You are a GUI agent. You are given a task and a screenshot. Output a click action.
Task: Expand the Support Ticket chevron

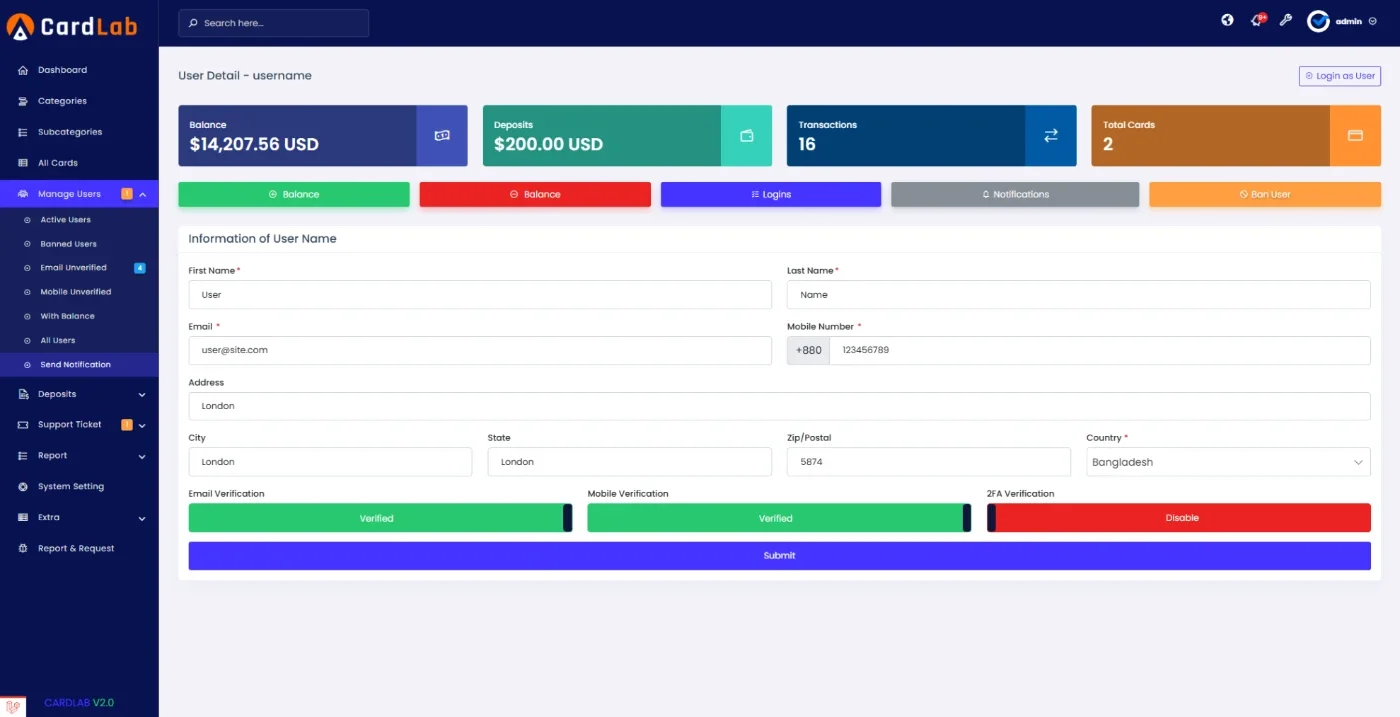pos(142,426)
